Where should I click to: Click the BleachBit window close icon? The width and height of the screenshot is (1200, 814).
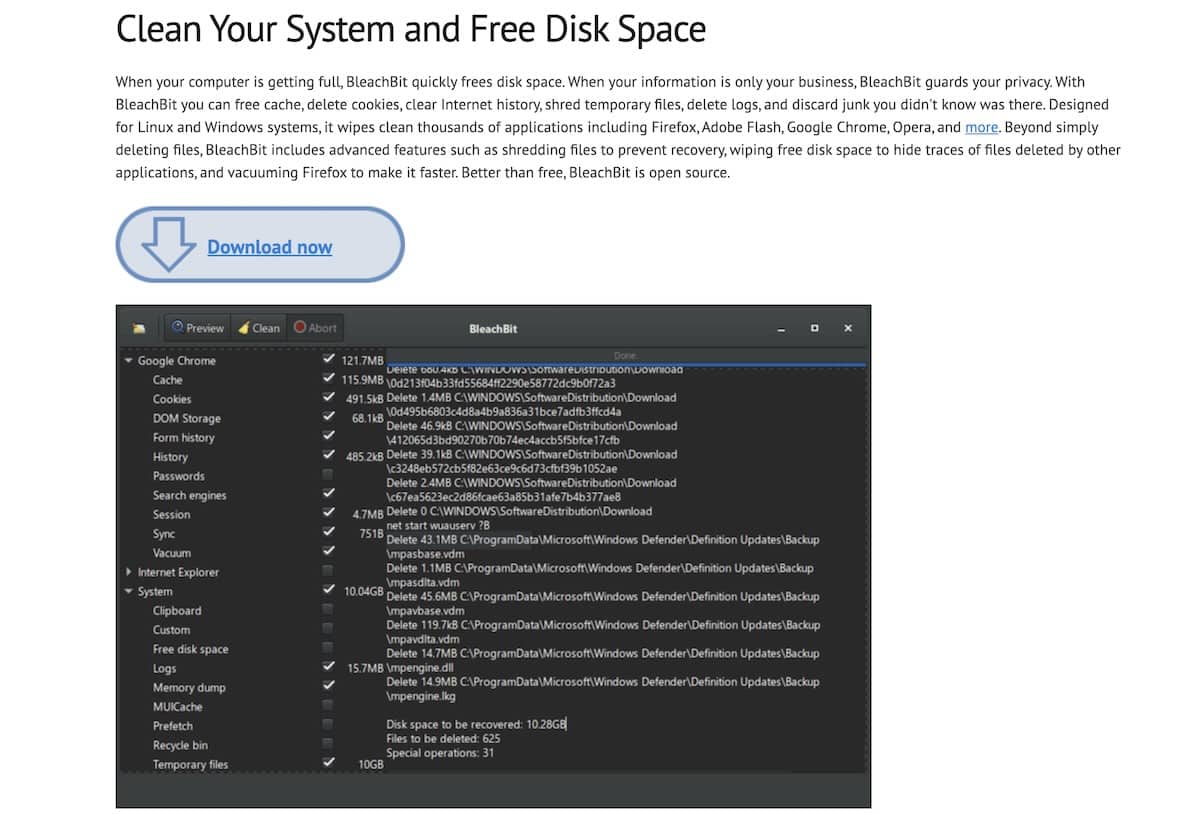(x=848, y=328)
